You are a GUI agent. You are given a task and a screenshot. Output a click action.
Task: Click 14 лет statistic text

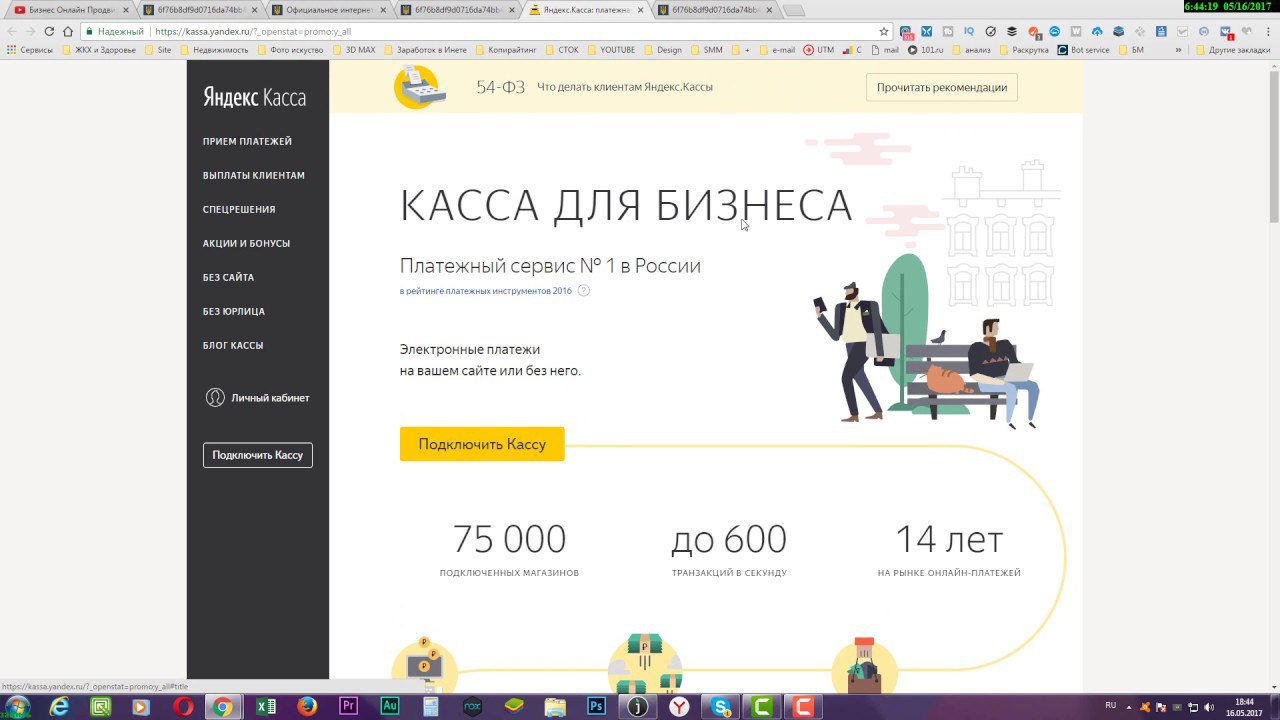click(x=949, y=549)
